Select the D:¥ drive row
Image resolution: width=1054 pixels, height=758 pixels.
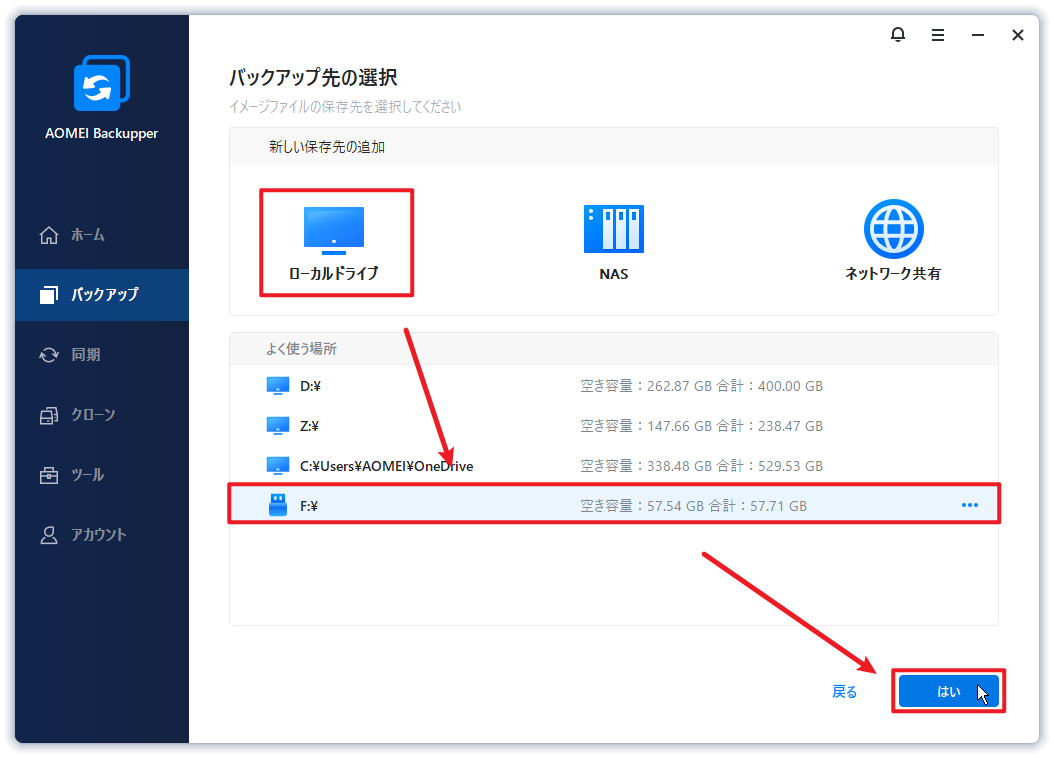614,386
